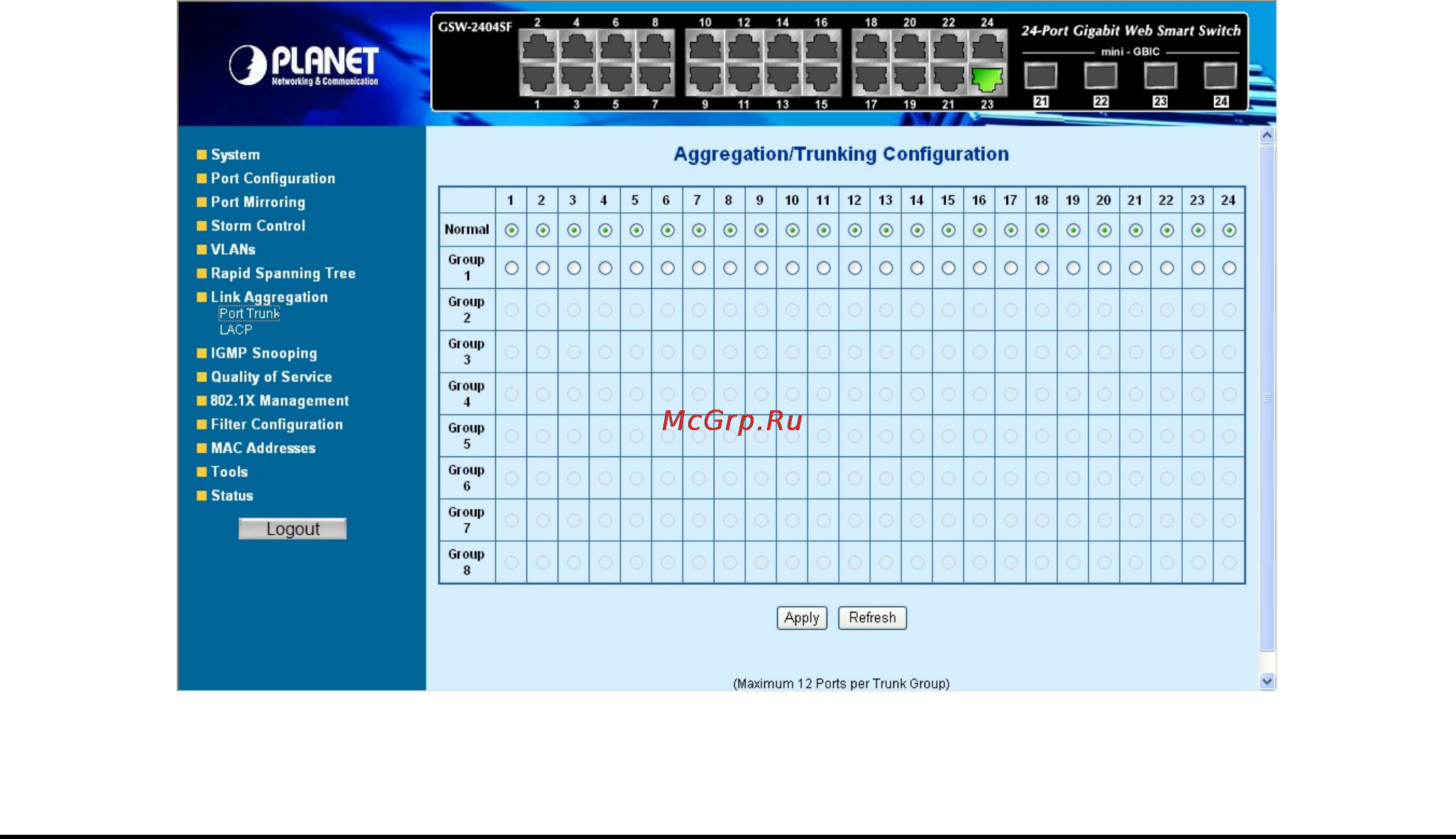Click port 12 jack on the switch image

coord(744,46)
